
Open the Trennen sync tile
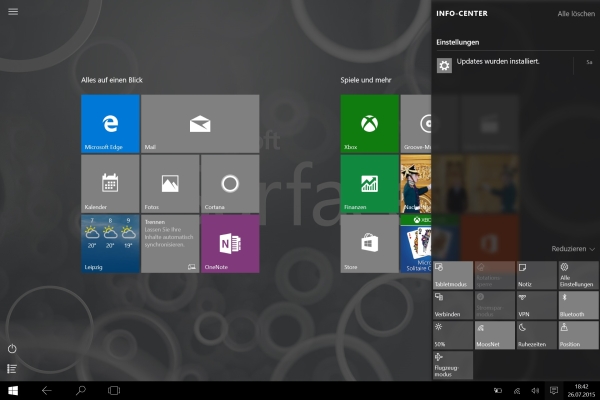click(x=170, y=244)
